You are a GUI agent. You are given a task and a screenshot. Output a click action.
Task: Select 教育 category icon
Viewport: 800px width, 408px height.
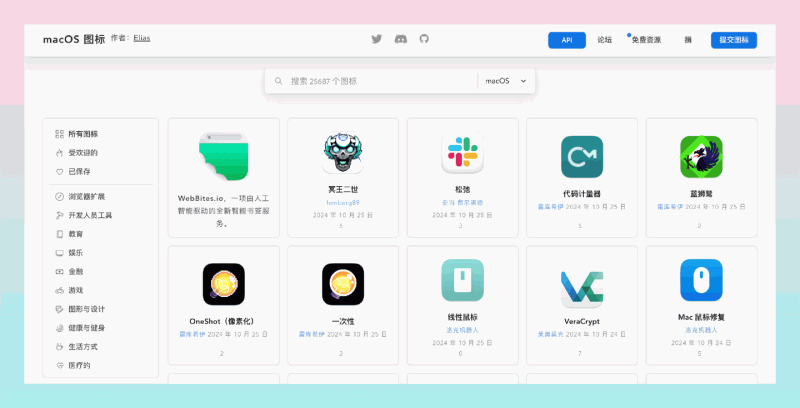[59, 235]
